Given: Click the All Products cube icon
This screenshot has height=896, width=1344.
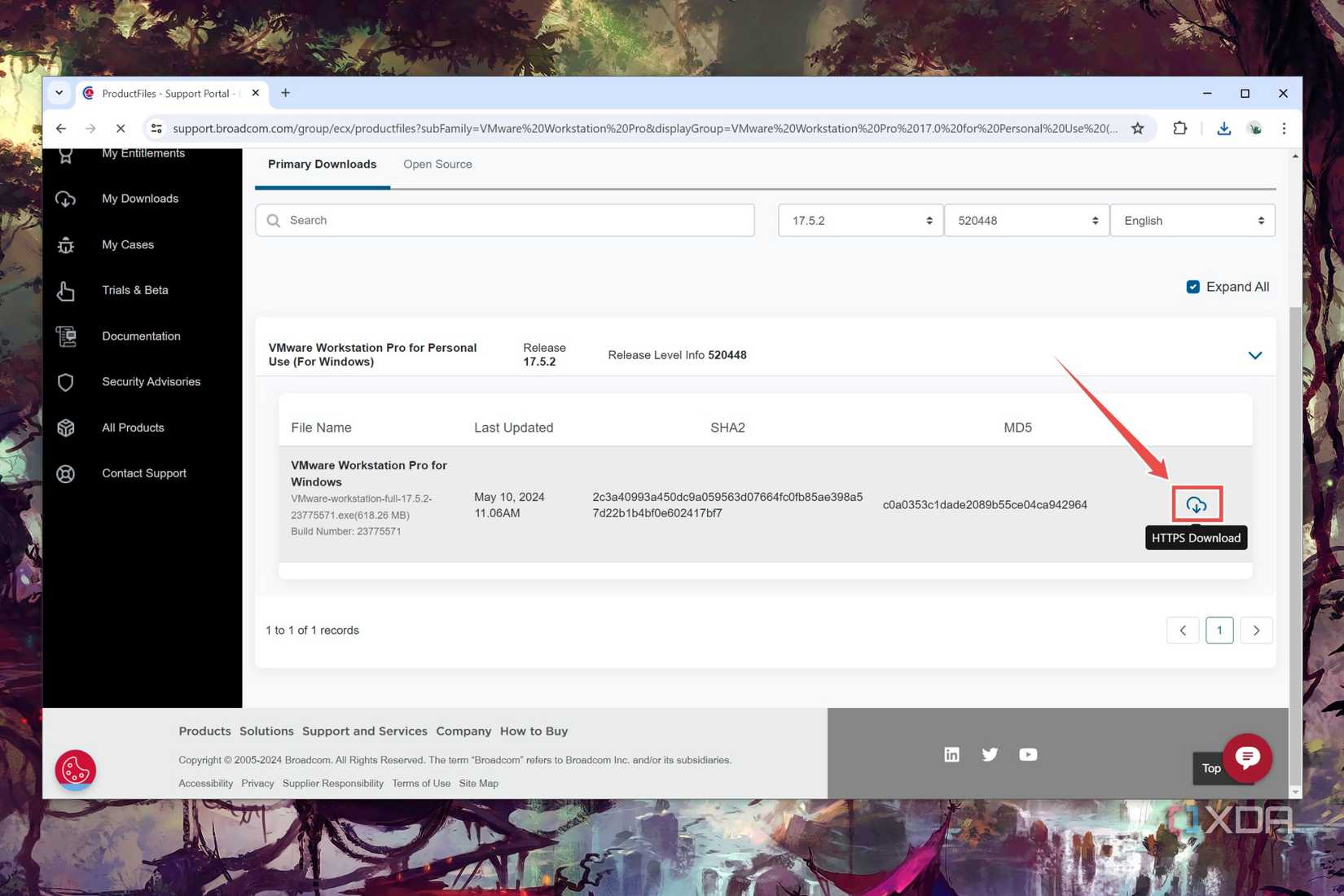Looking at the screenshot, I should point(66,428).
